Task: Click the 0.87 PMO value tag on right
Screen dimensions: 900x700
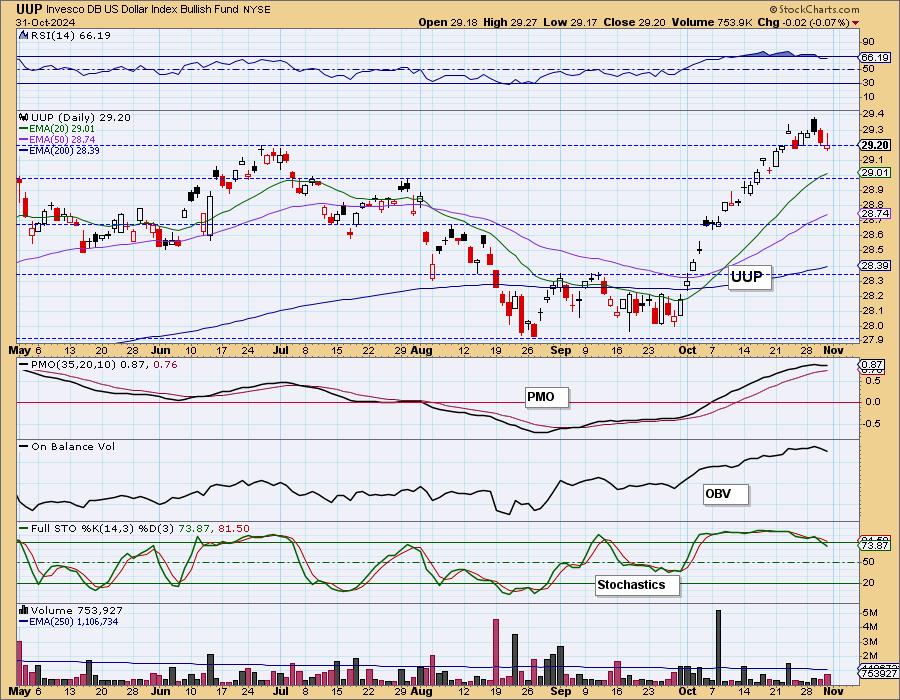Action: (x=873, y=364)
